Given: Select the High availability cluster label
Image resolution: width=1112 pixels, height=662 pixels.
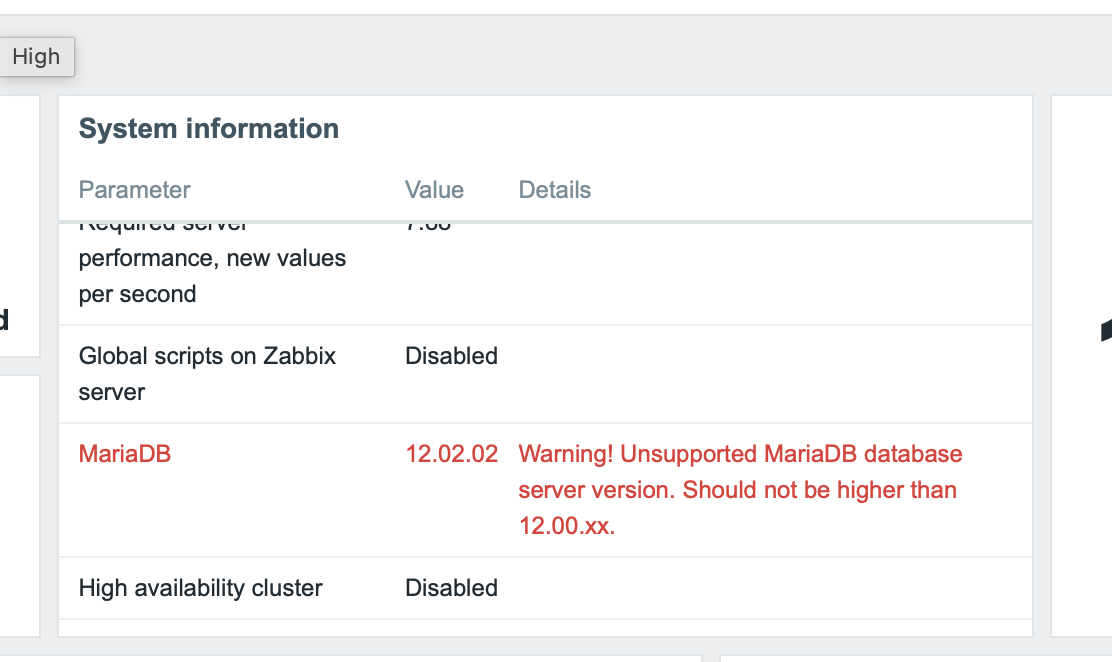Looking at the screenshot, I should click(200, 588).
